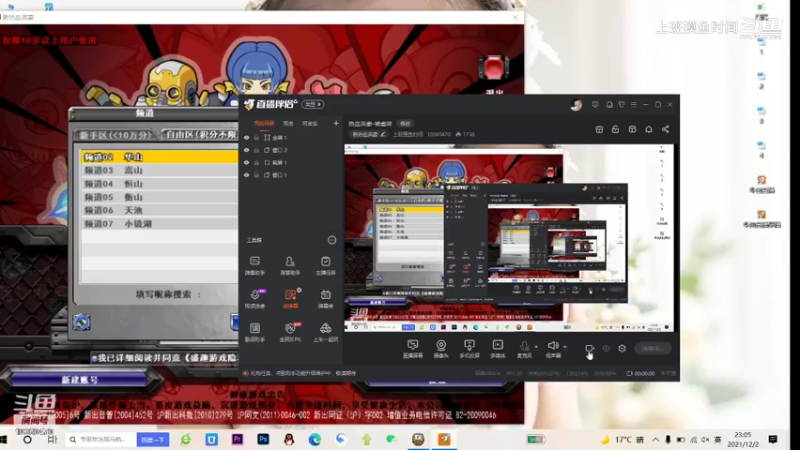The width and height of the screenshot is (800, 450).
Task: Select 频道05 衡山 in channel list
Action: pyautogui.click(x=159, y=197)
